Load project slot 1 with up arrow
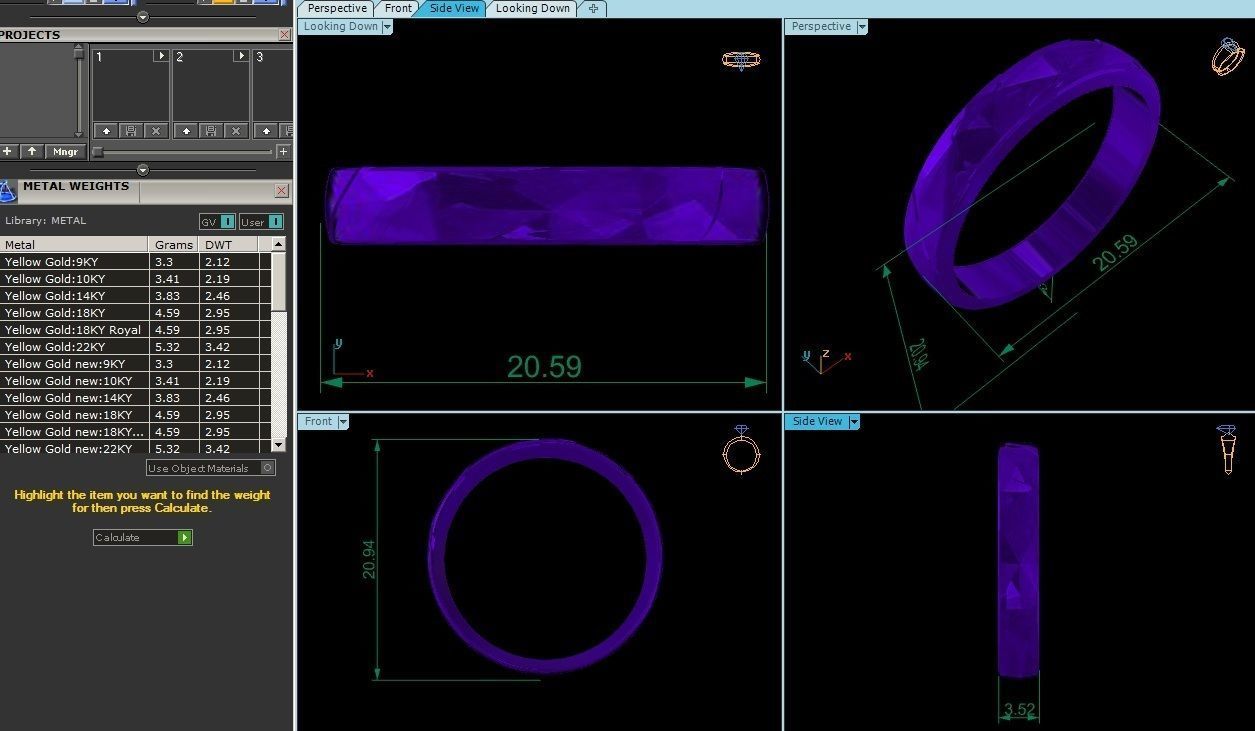Viewport: 1255px width, 731px height. click(x=107, y=131)
